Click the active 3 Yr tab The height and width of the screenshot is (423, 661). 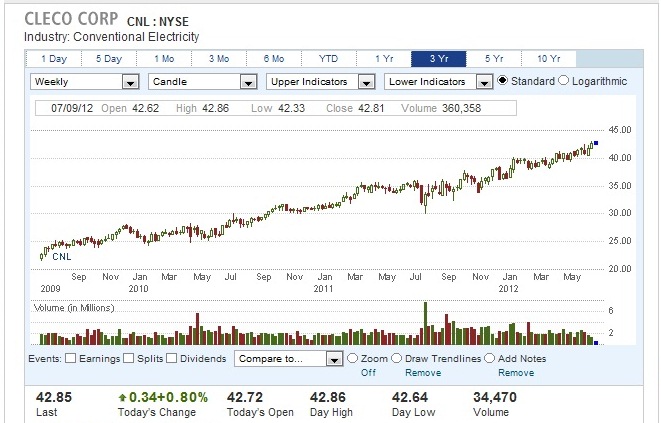point(439,59)
